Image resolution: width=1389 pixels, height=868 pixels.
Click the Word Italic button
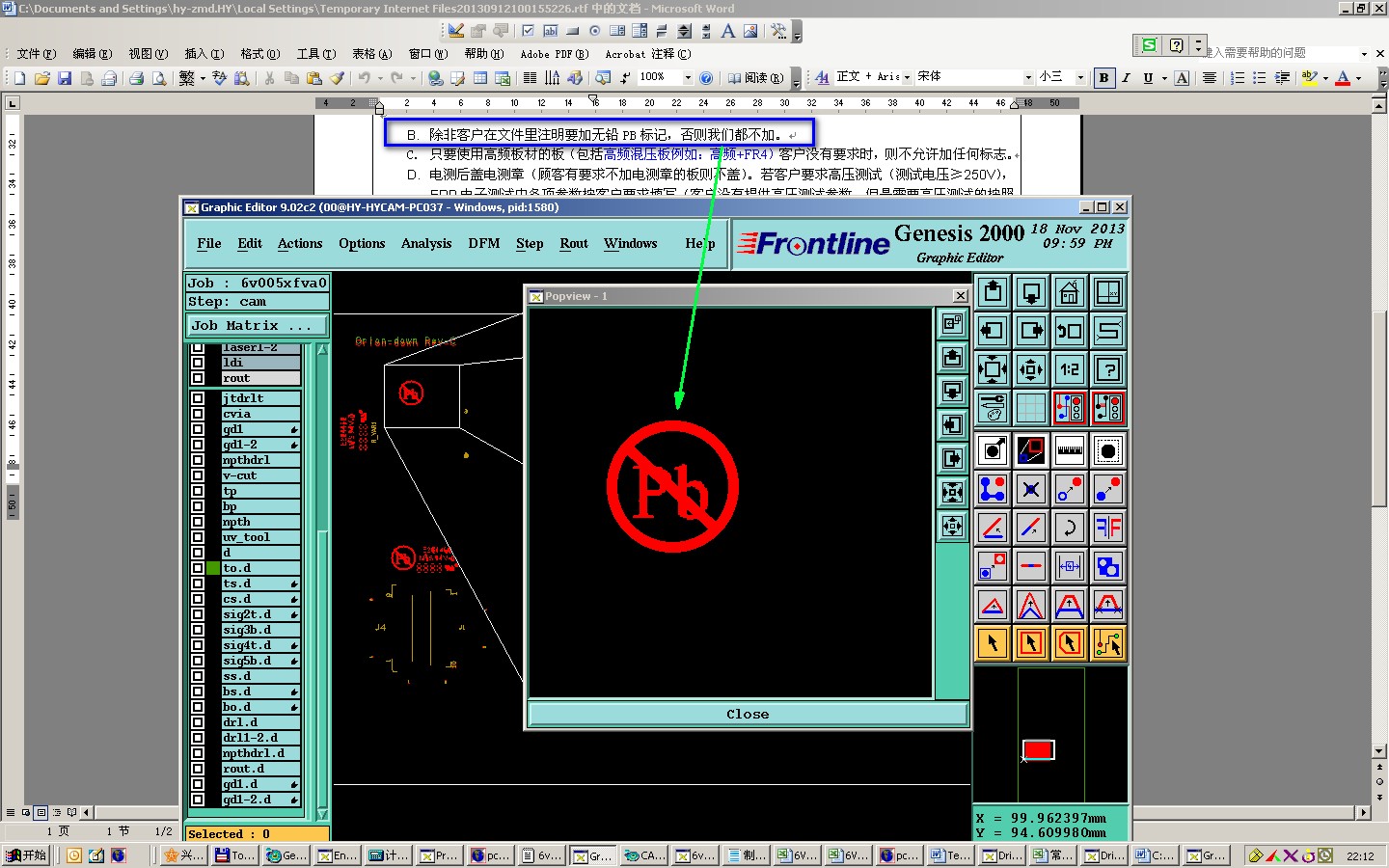1126,78
